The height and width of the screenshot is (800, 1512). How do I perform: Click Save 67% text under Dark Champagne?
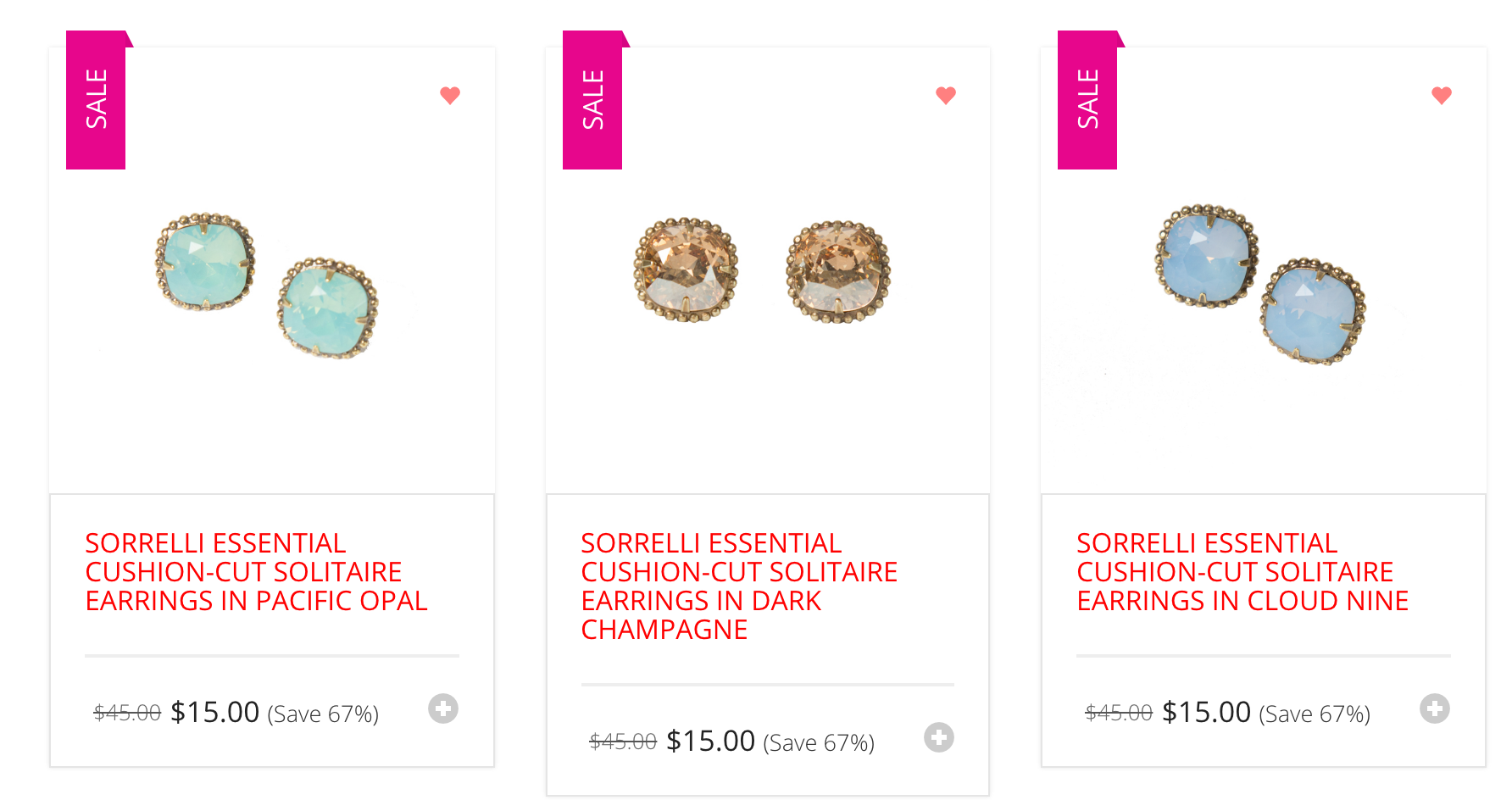coord(819,743)
